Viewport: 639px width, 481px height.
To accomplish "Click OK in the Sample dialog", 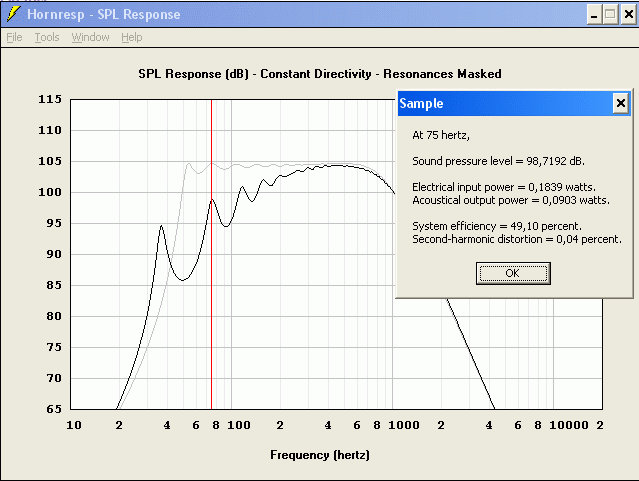I will click(x=513, y=273).
